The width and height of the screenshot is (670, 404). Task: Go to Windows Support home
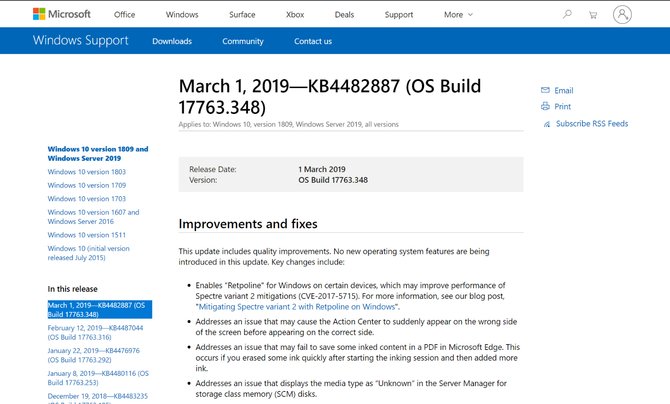pos(81,40)
